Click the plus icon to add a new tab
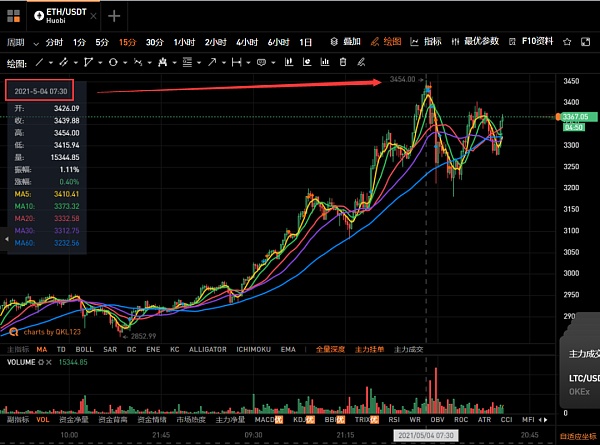 pos(115,16)
